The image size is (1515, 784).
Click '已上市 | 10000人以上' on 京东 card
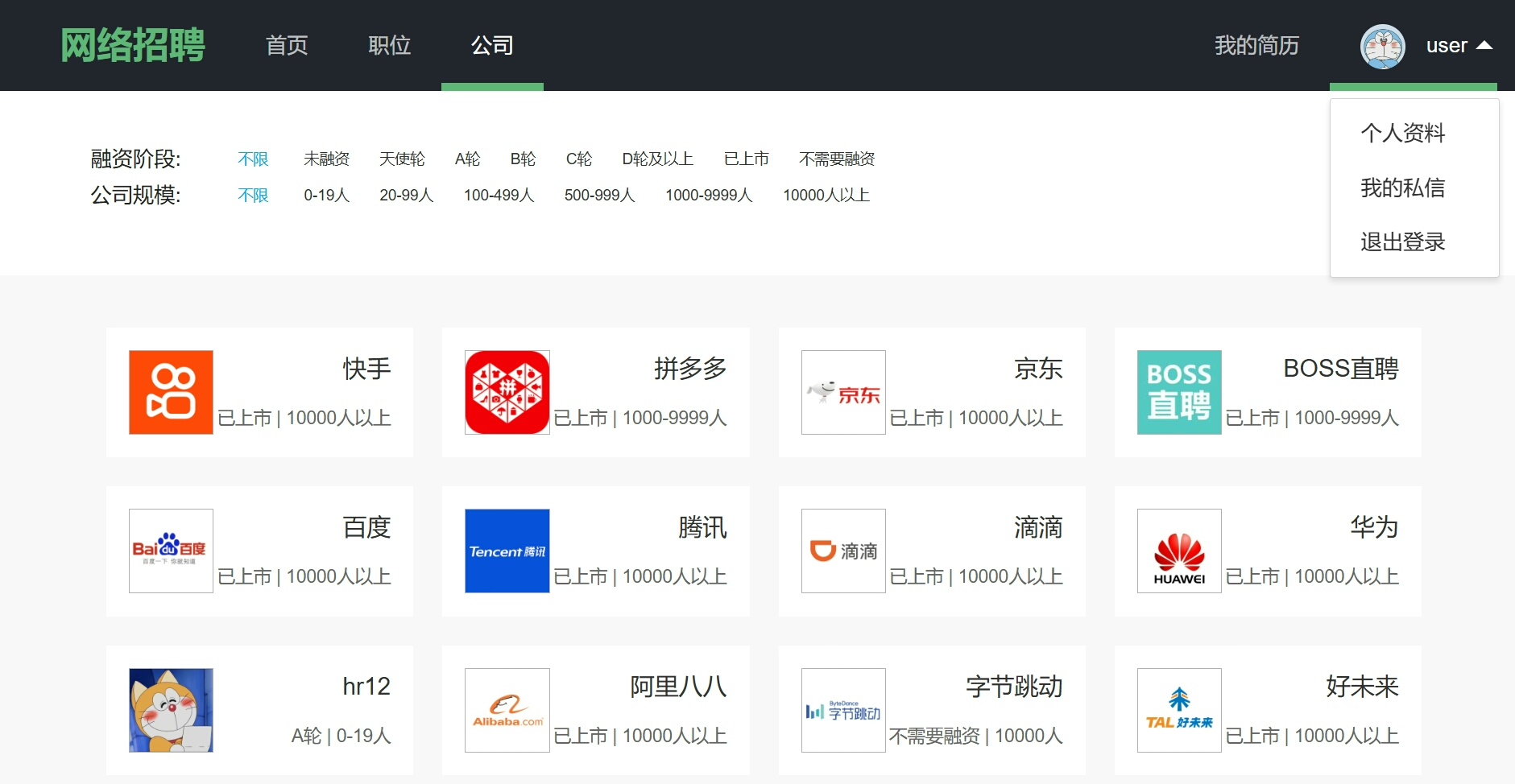[x=976, y=418]
